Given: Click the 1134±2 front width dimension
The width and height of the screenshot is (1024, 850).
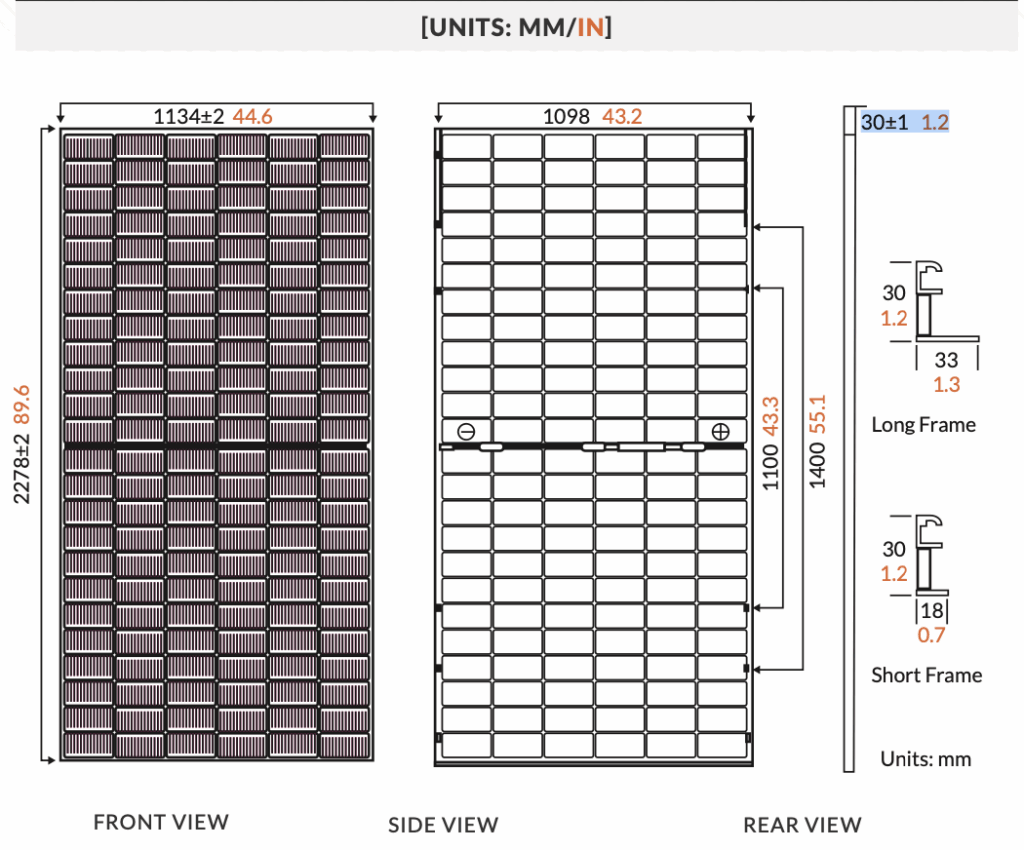Looking at the screenshot, I should [x=212, y=117].
